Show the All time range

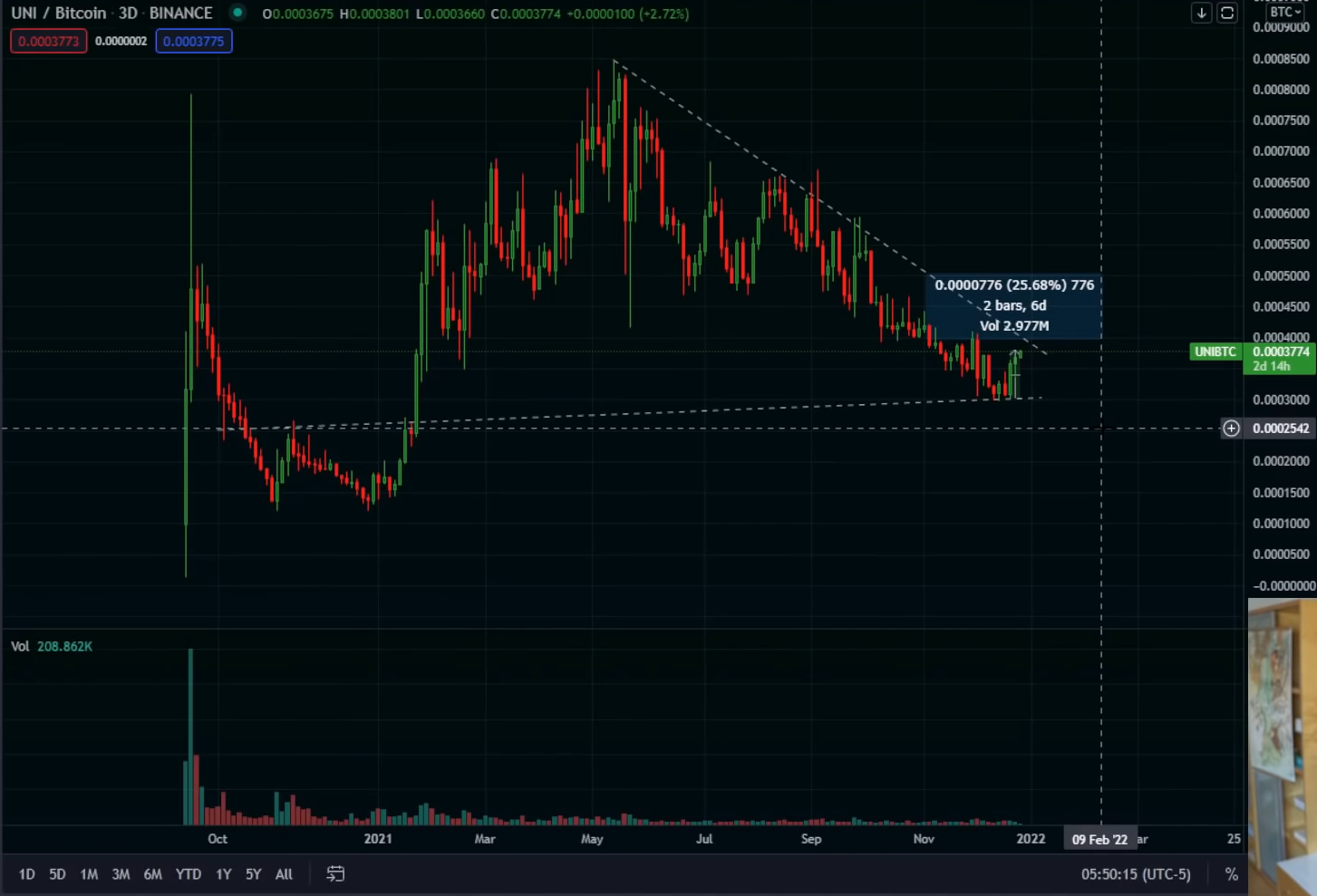[x=284, y=874]
